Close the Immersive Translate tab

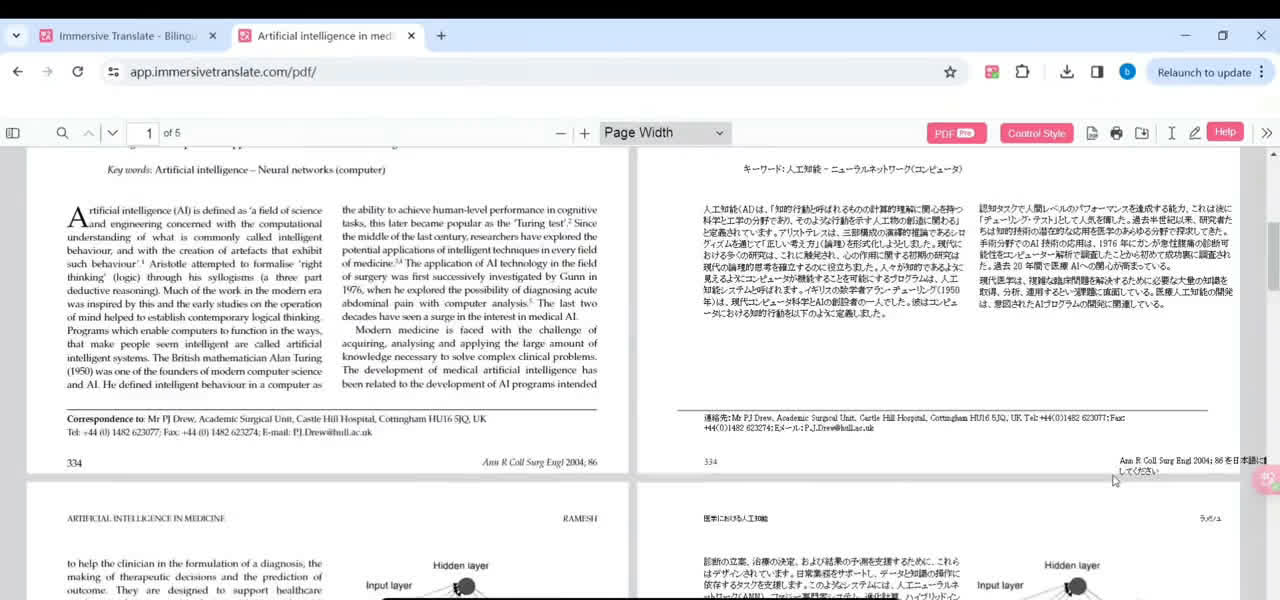point(212,36)
